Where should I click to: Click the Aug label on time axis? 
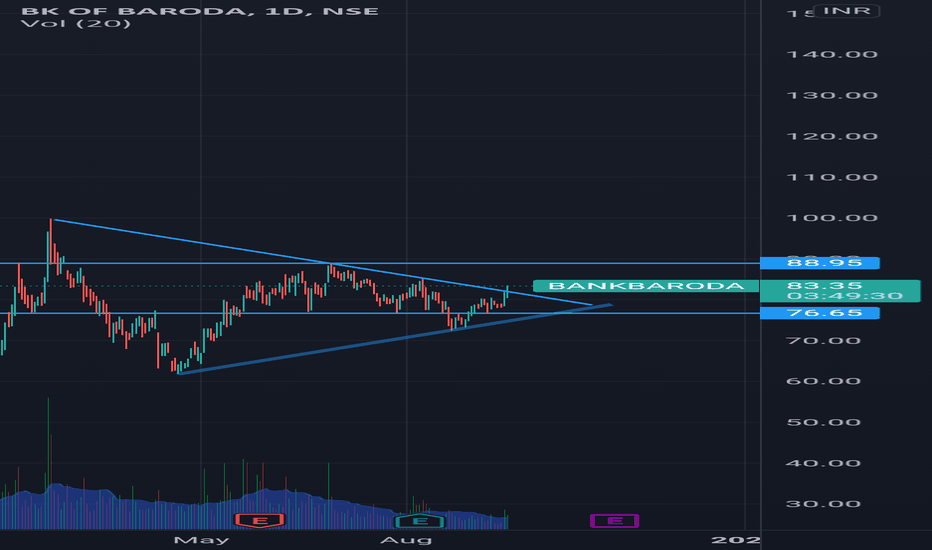tap(406, 540)
